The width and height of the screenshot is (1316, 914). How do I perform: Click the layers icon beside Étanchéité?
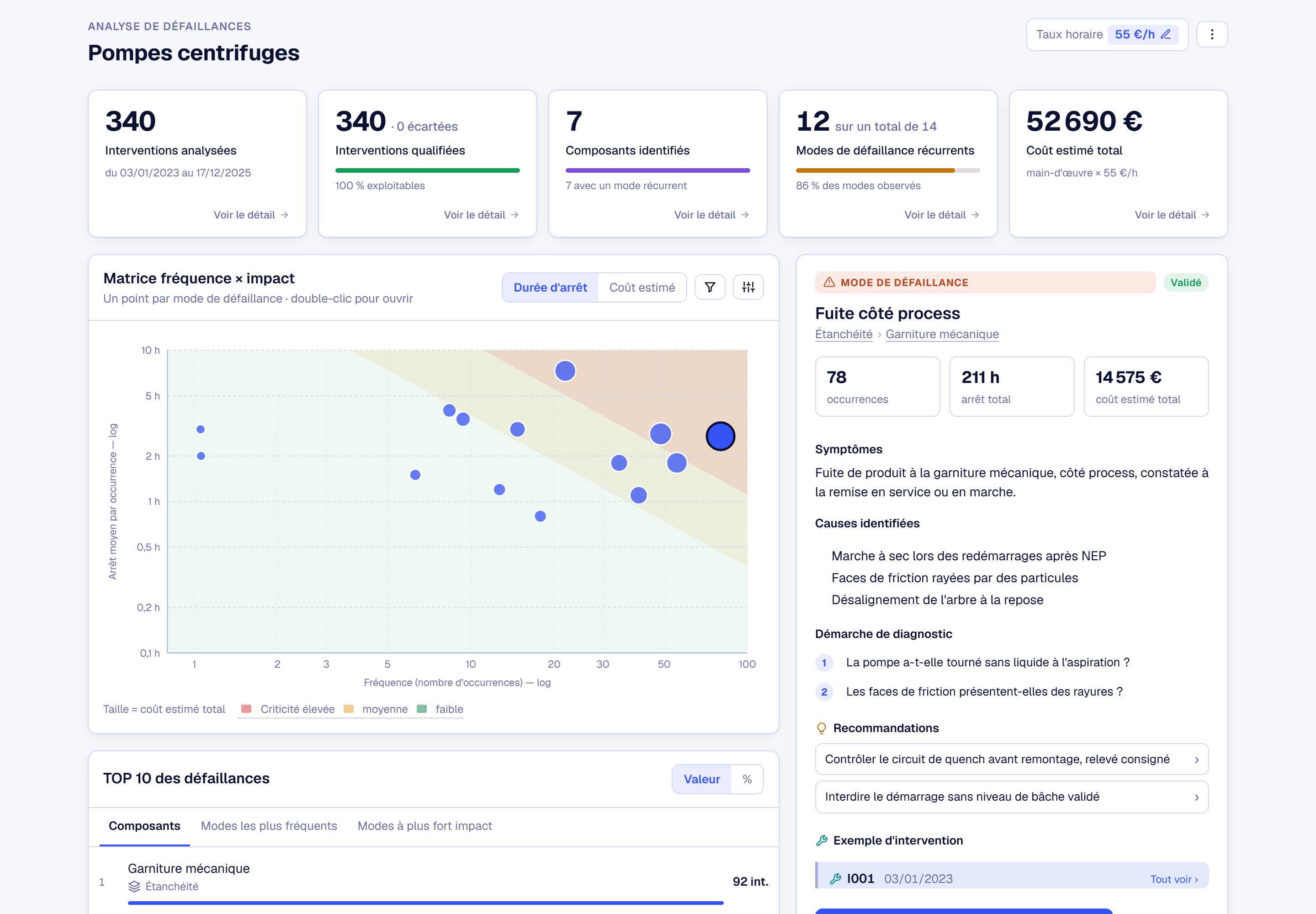[134, 887]
